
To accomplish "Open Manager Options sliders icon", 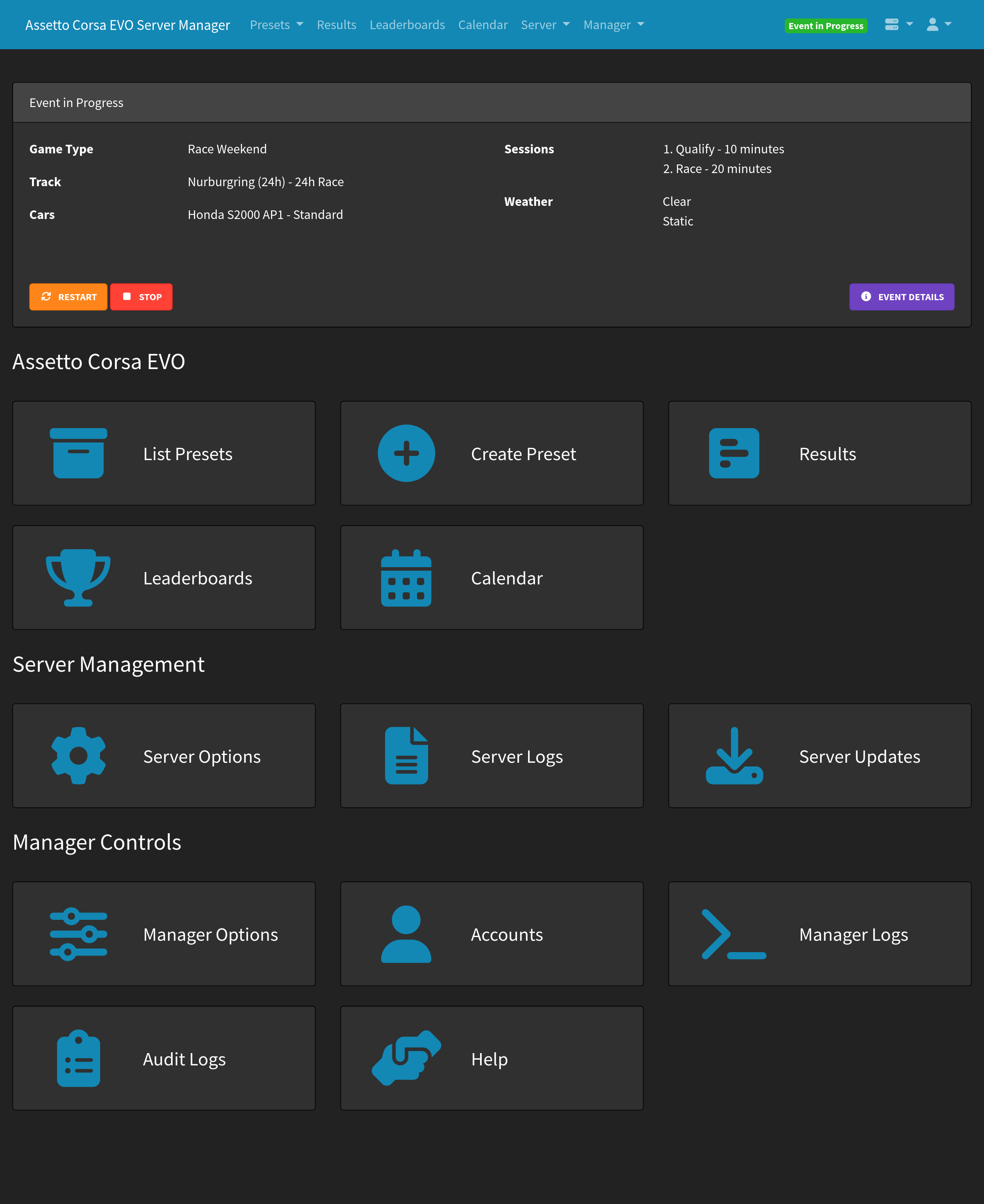I will [x=78, y=934].
